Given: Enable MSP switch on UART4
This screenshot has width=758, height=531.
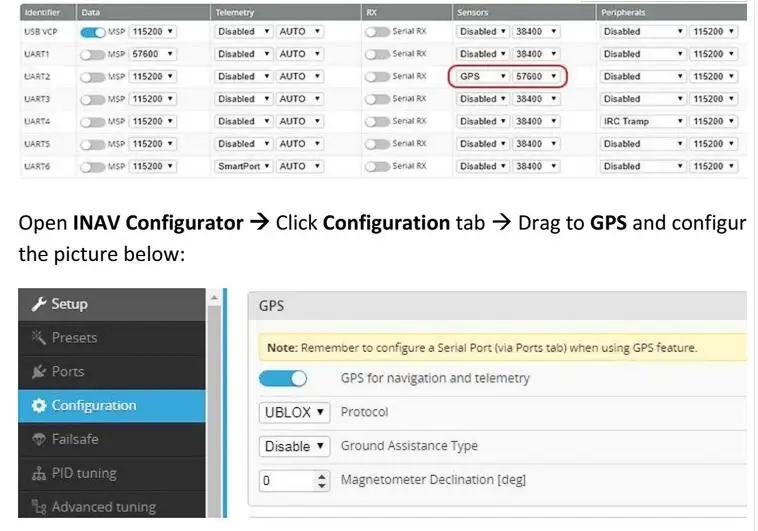Looking at the screenshot, I should (93, 121).
